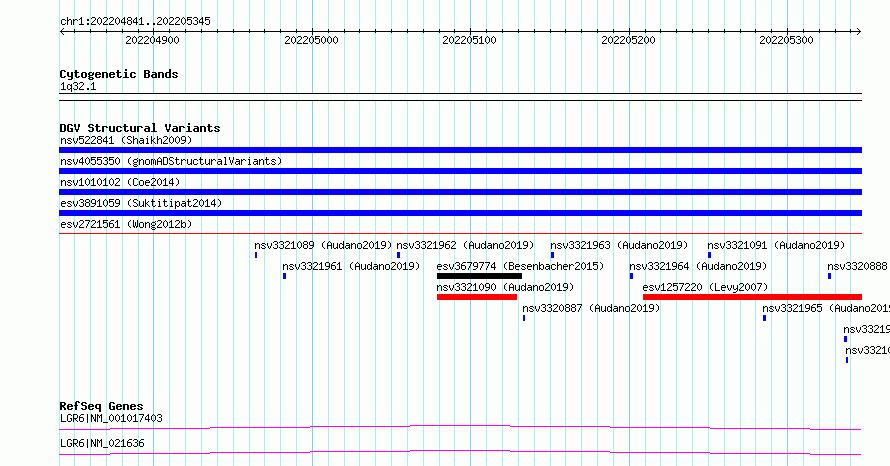Click the chr1:202204841..202205345 region label
Screen dimensions: 890x466
click(x=135, y=21)
